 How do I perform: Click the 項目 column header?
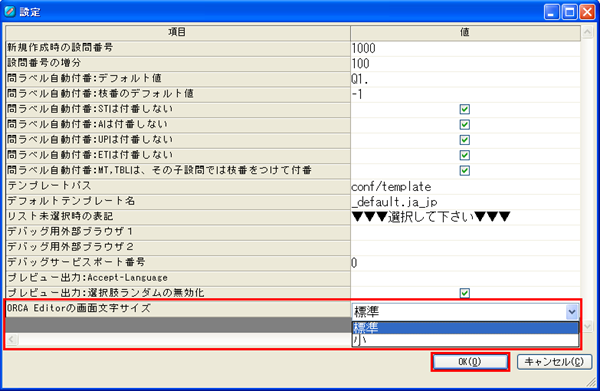click(x=178, y=33)
